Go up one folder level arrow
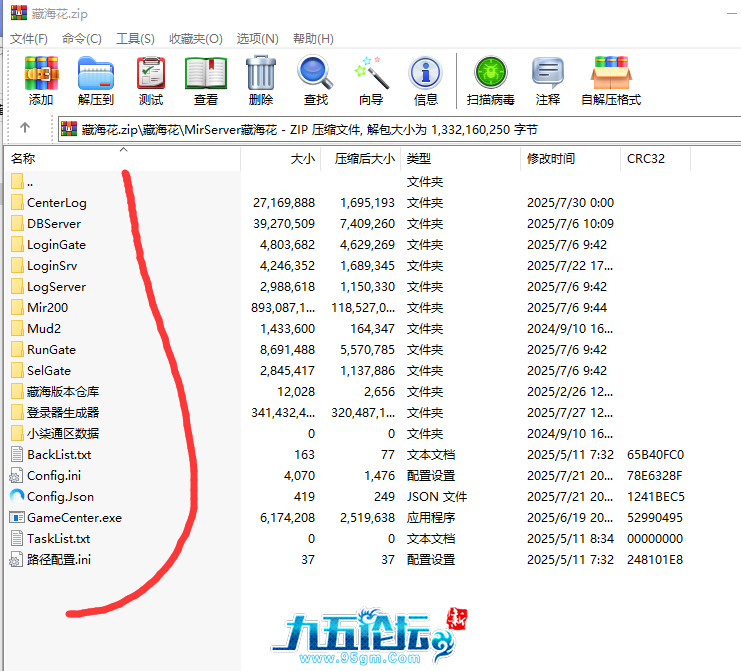The image size is (741, 671). click(25, 128)
